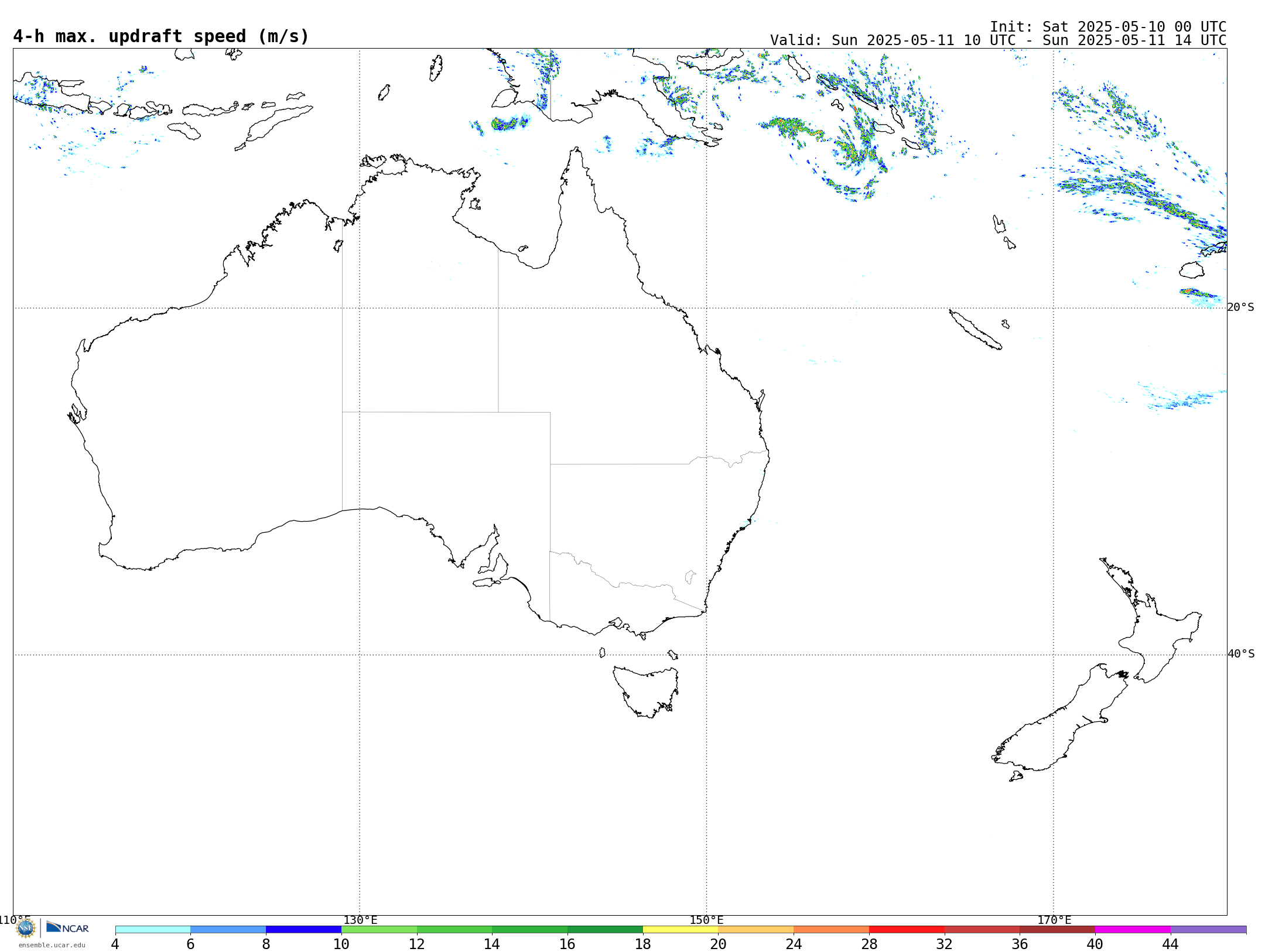Click the '150°E' longitude label
Viewport: 1265px width, 952px height.
click(706, 920)
